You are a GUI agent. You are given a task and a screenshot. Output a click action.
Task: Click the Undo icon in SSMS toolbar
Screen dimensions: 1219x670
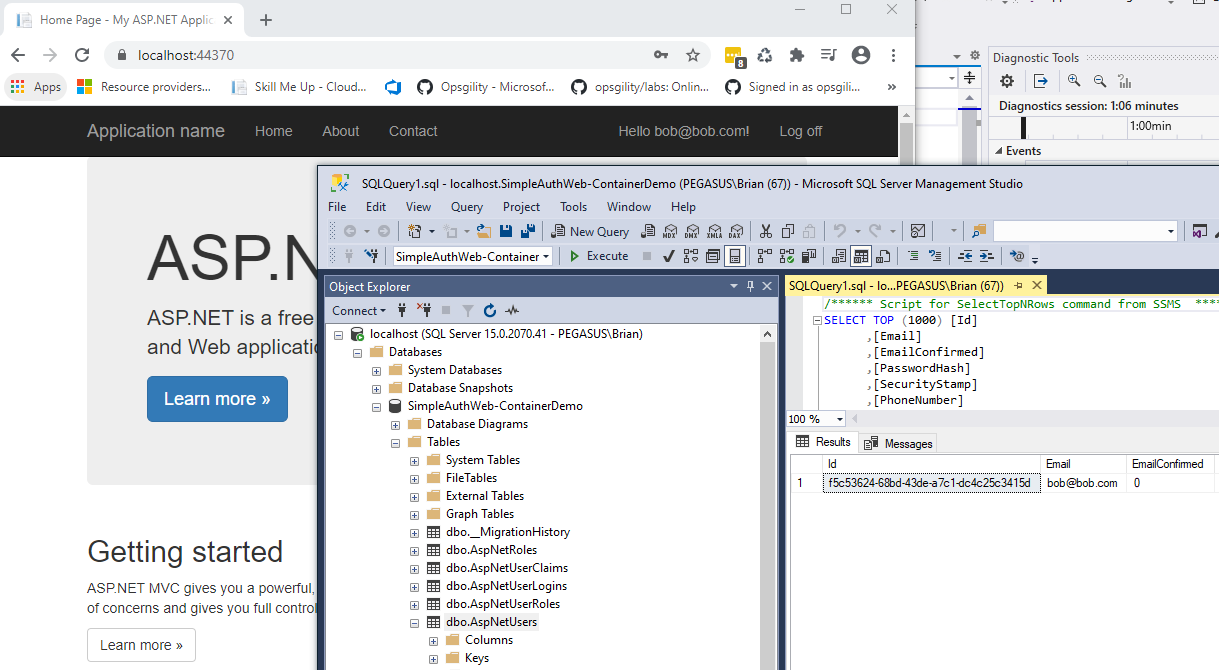coord(840,231)
